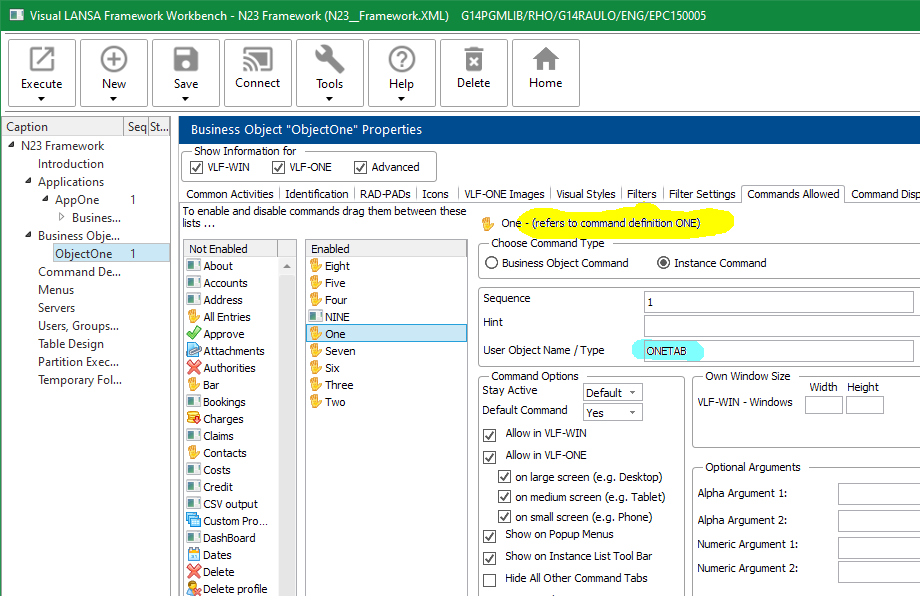Click the Connect toolbar icon

click(258, 59)
